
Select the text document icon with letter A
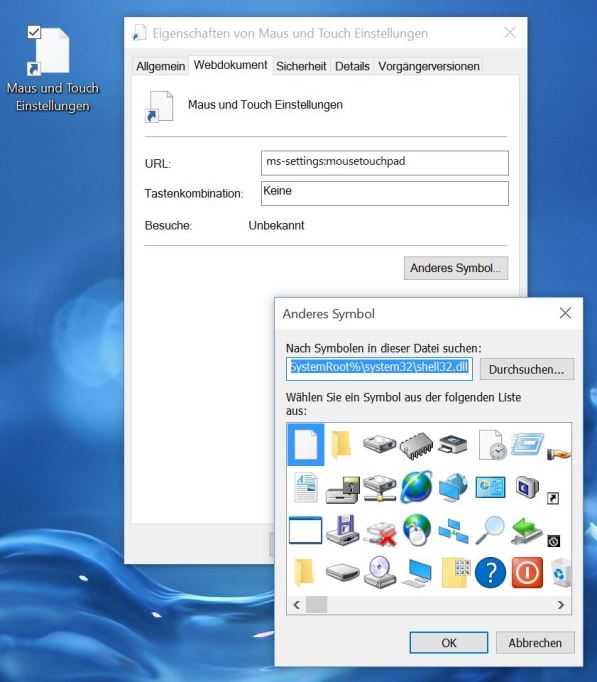[x=306, y=488]
